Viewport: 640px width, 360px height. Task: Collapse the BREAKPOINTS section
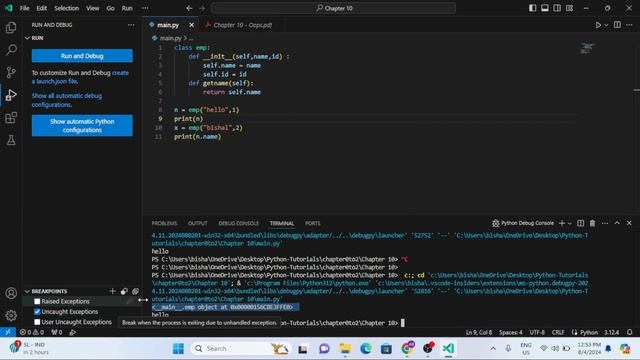tap(27, 291)
